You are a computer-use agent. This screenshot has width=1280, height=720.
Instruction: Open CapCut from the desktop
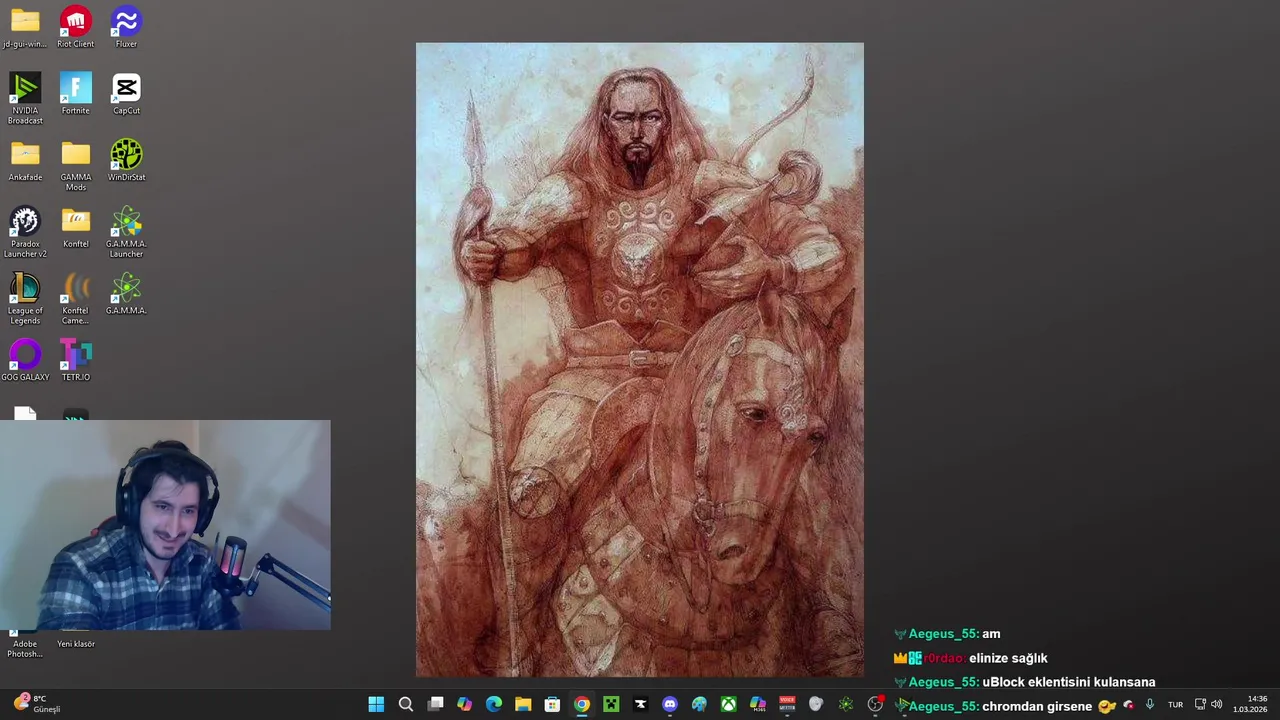[126, 94]
